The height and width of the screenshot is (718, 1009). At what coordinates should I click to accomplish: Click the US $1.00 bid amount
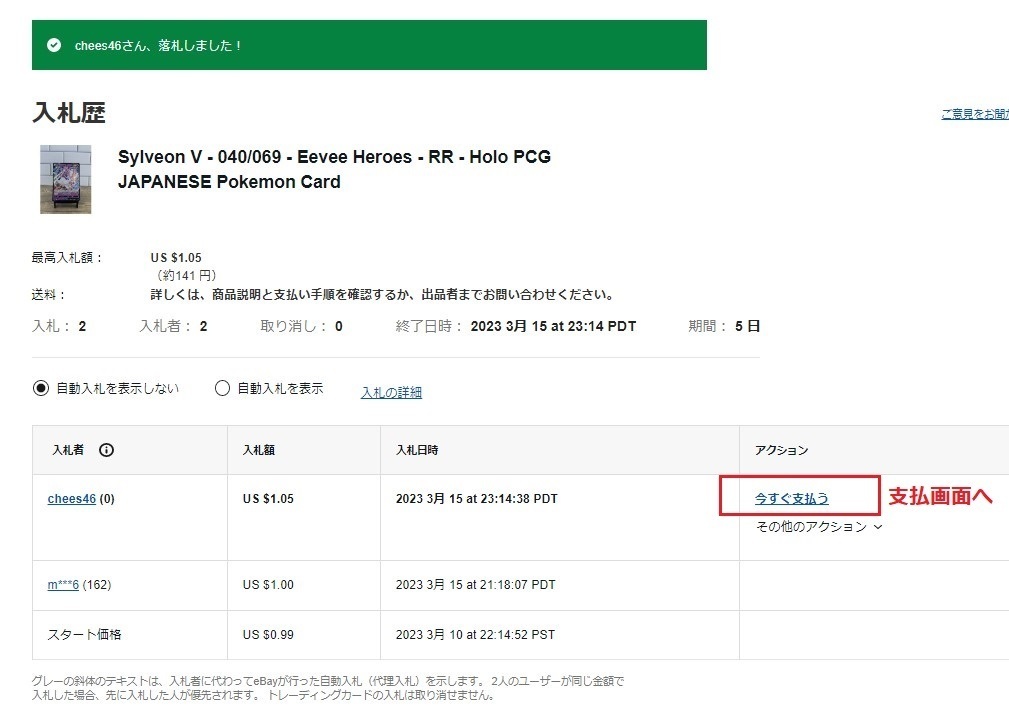pos(268,585)
